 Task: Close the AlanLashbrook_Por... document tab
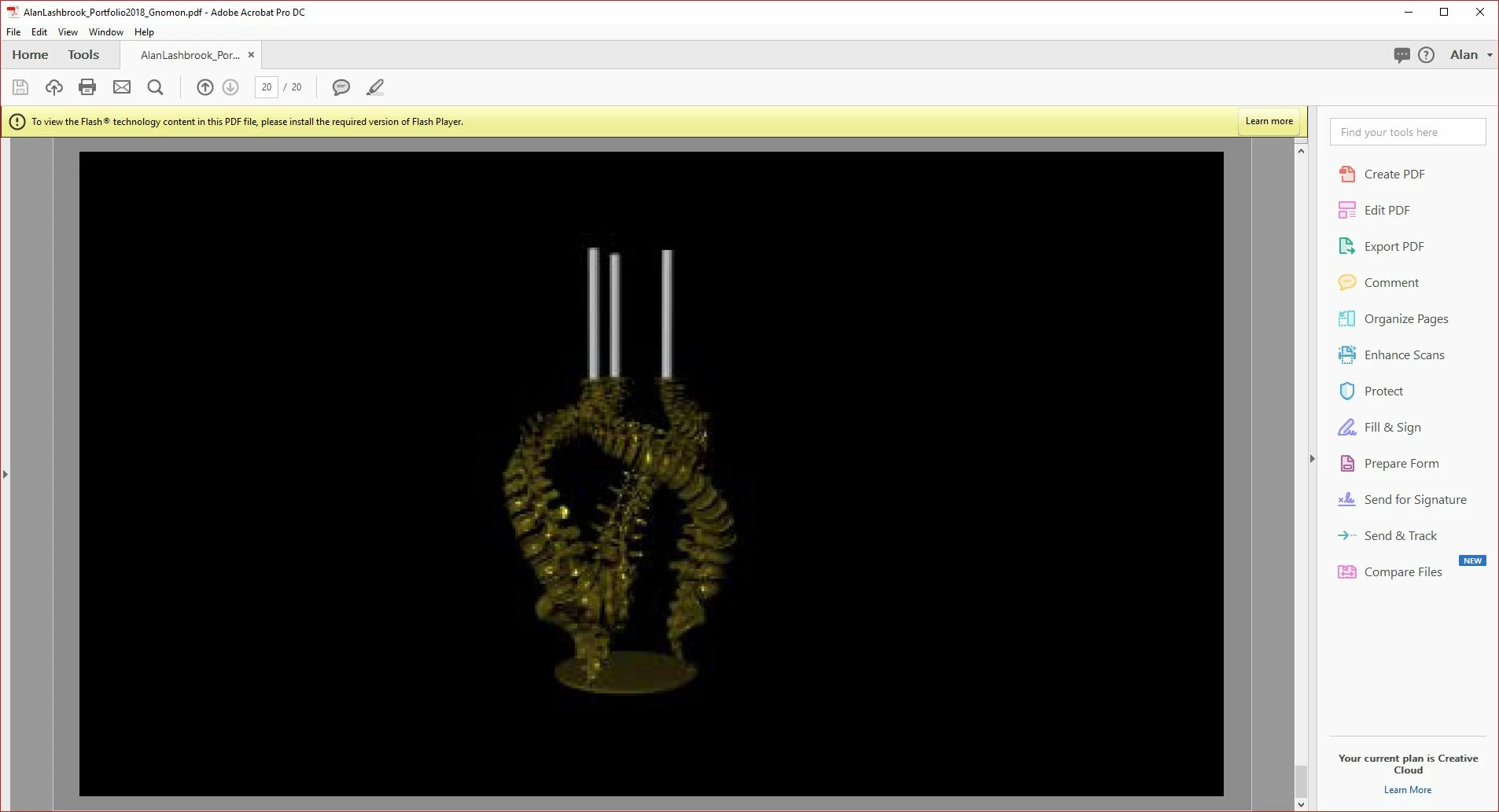(251, 55)
